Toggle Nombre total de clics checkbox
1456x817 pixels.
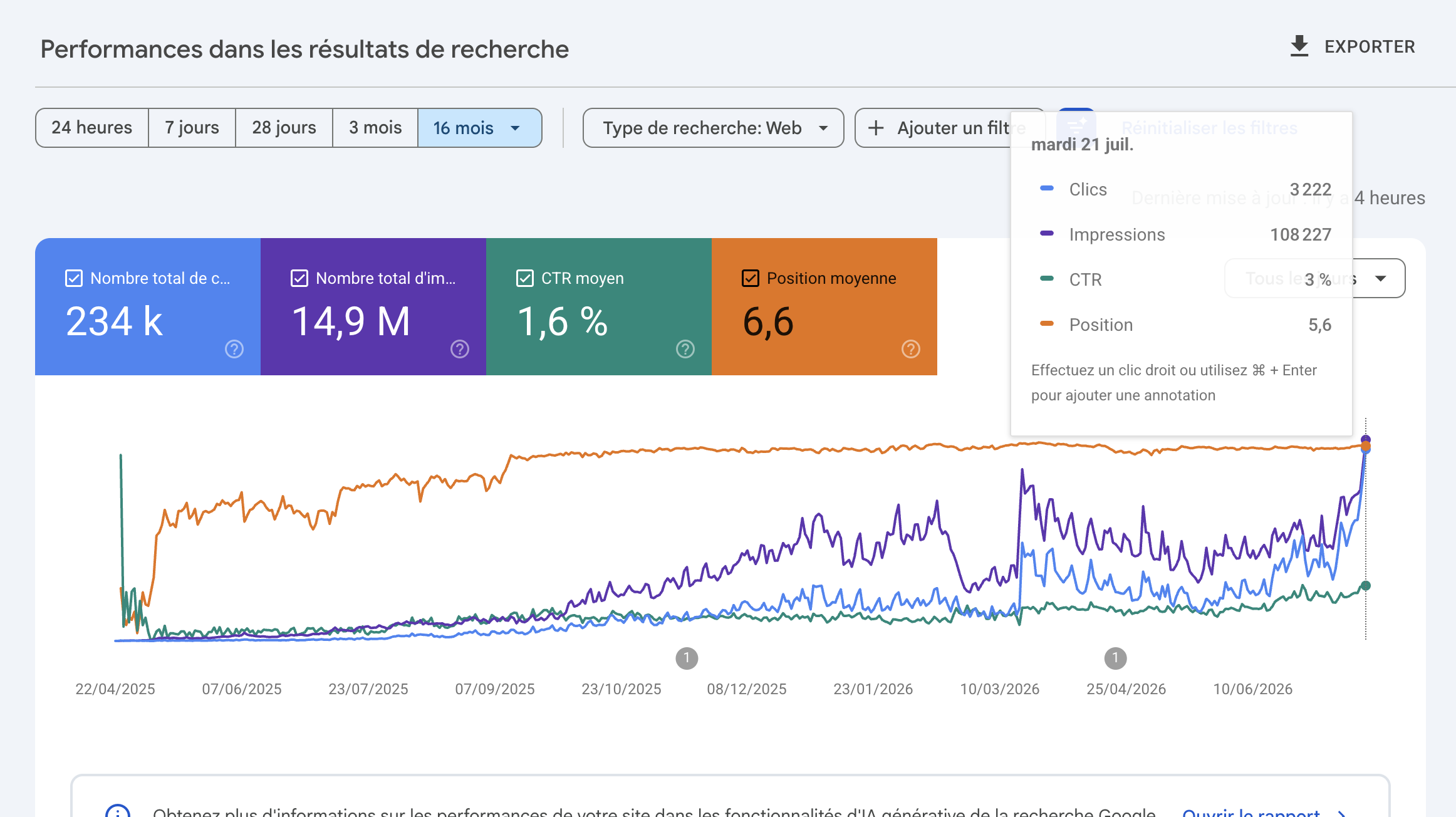74,278
